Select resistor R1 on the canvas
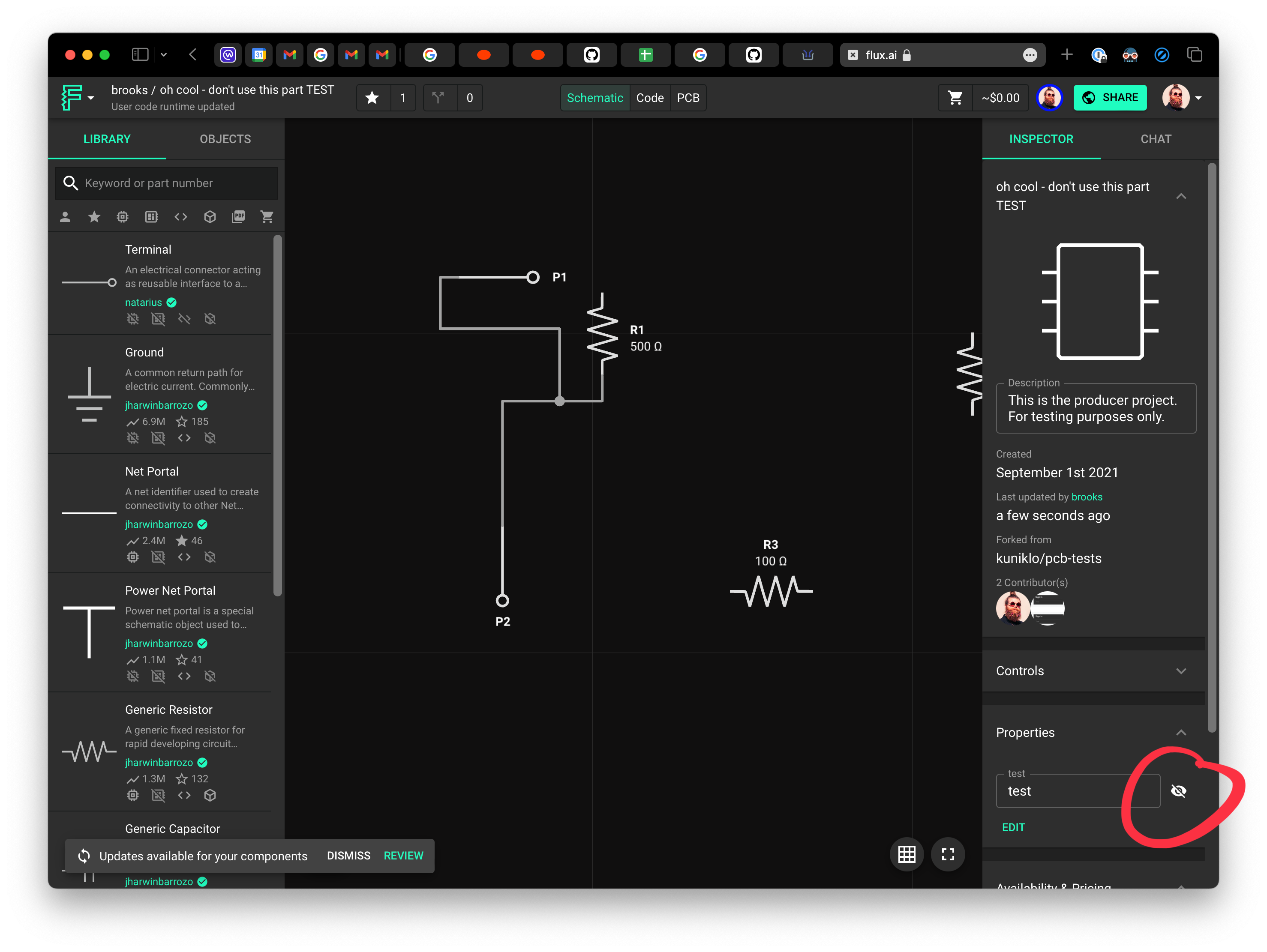Screen dimensions: 1267x952 [x=603, y=333]
